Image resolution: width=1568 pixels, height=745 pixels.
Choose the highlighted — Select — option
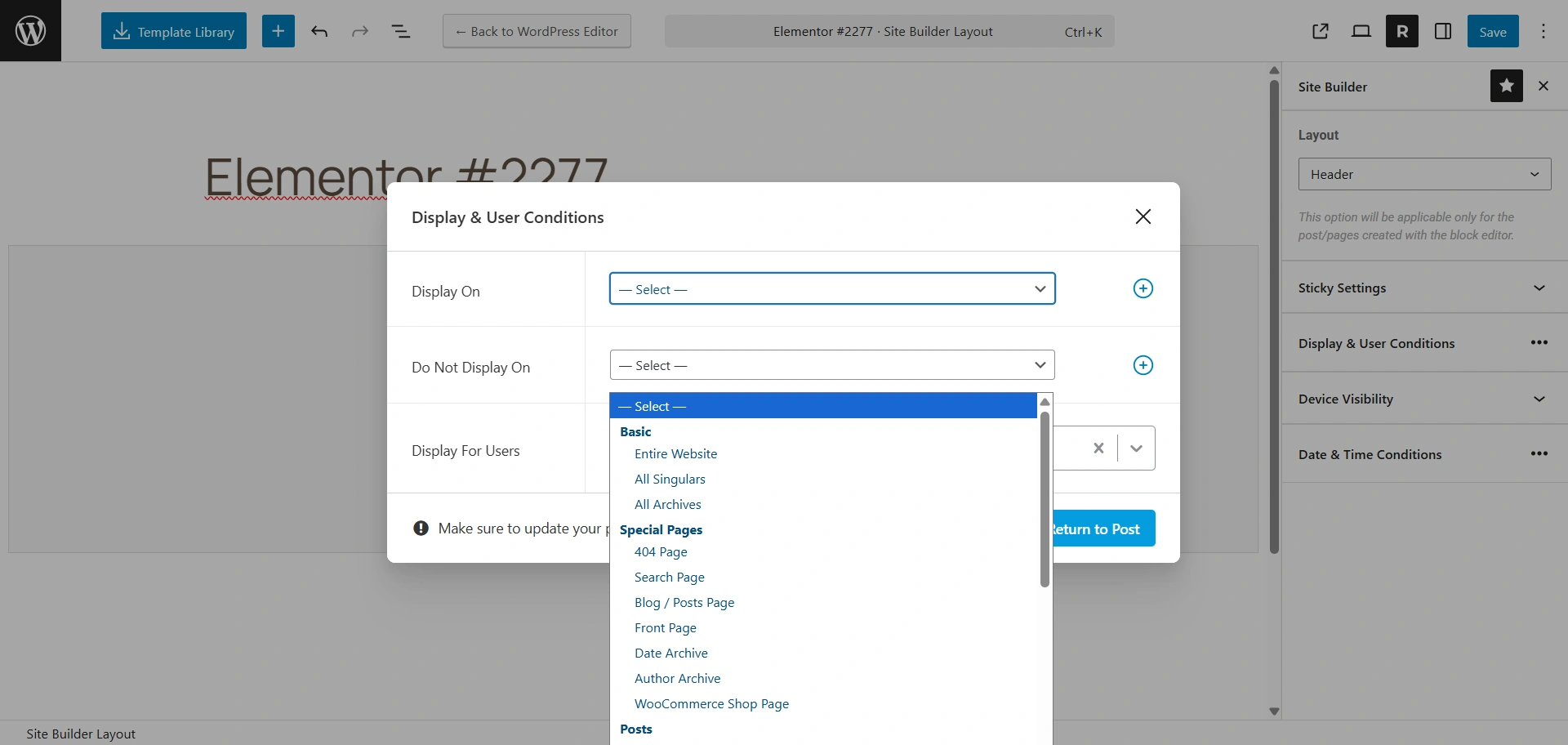click(823, 406)
